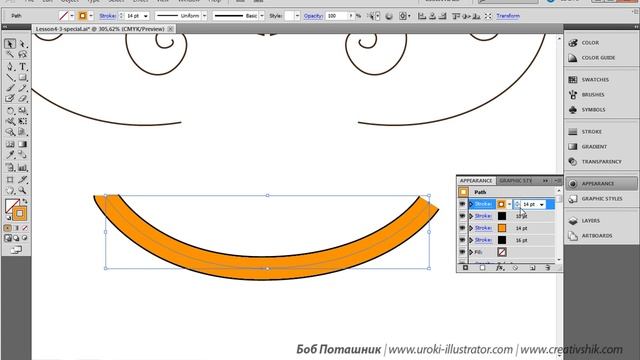
Task: Toggle visibility of upper black stroke
Action: [x=462, y=216]
